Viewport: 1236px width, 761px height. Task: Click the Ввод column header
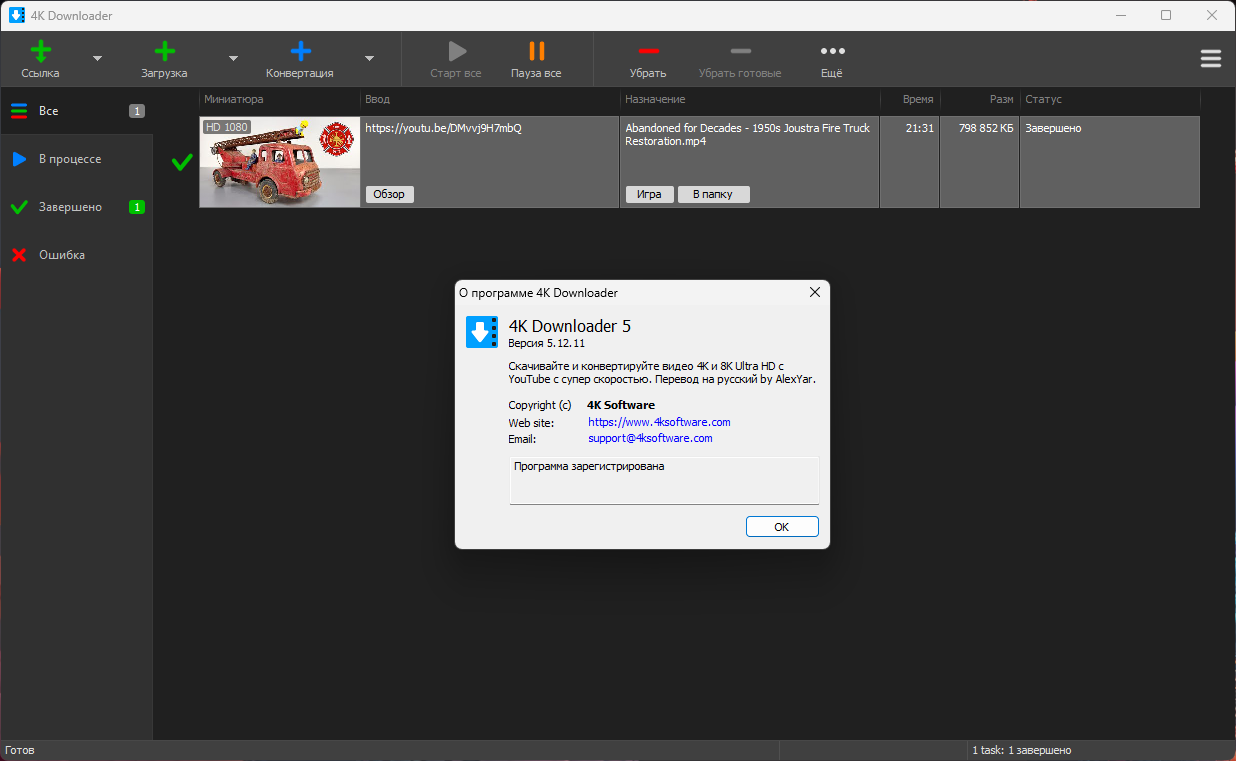490,99
